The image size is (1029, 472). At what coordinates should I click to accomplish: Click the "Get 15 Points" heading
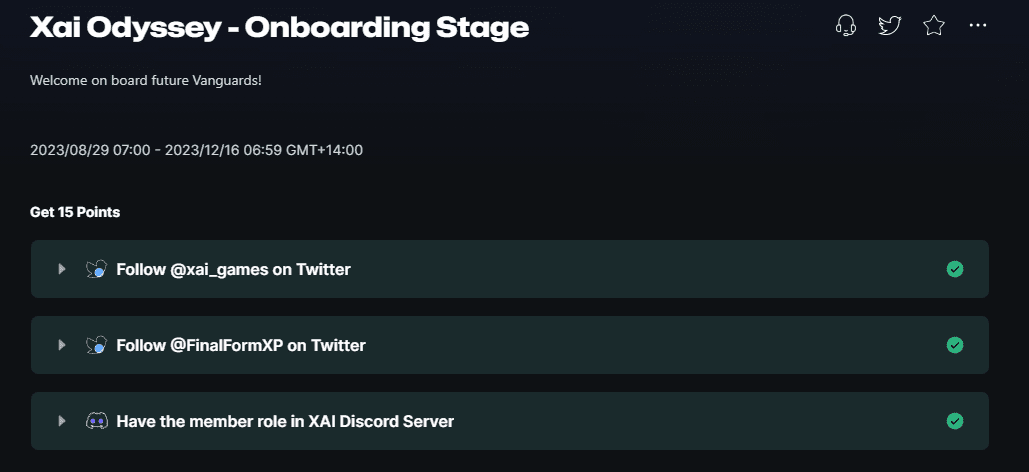[x=75, y=212]
